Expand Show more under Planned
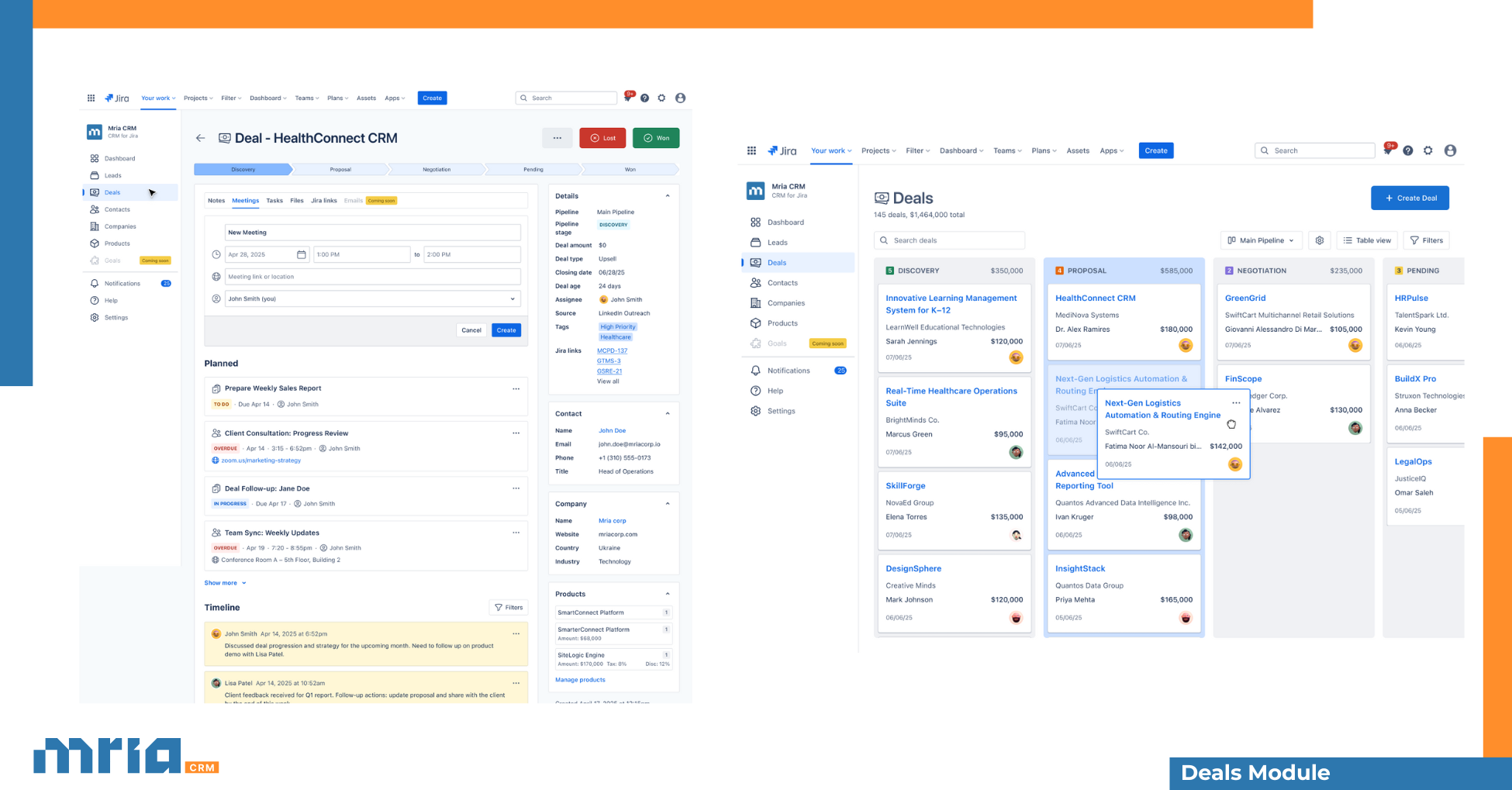1512x790 pixels. click(225, 583)
